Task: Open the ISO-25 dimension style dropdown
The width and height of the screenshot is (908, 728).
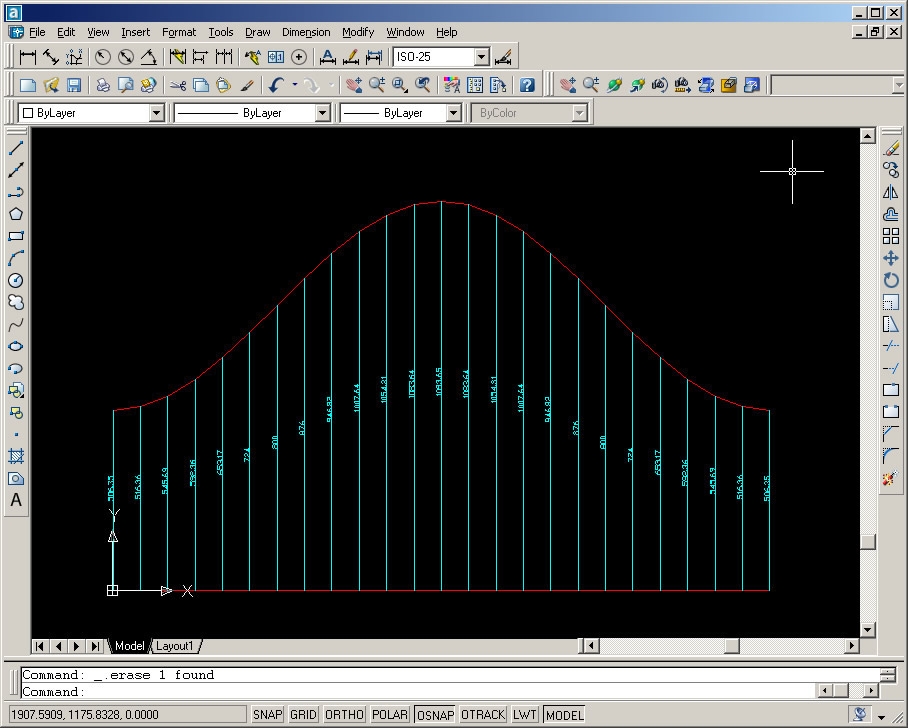Action: [481, 57]
